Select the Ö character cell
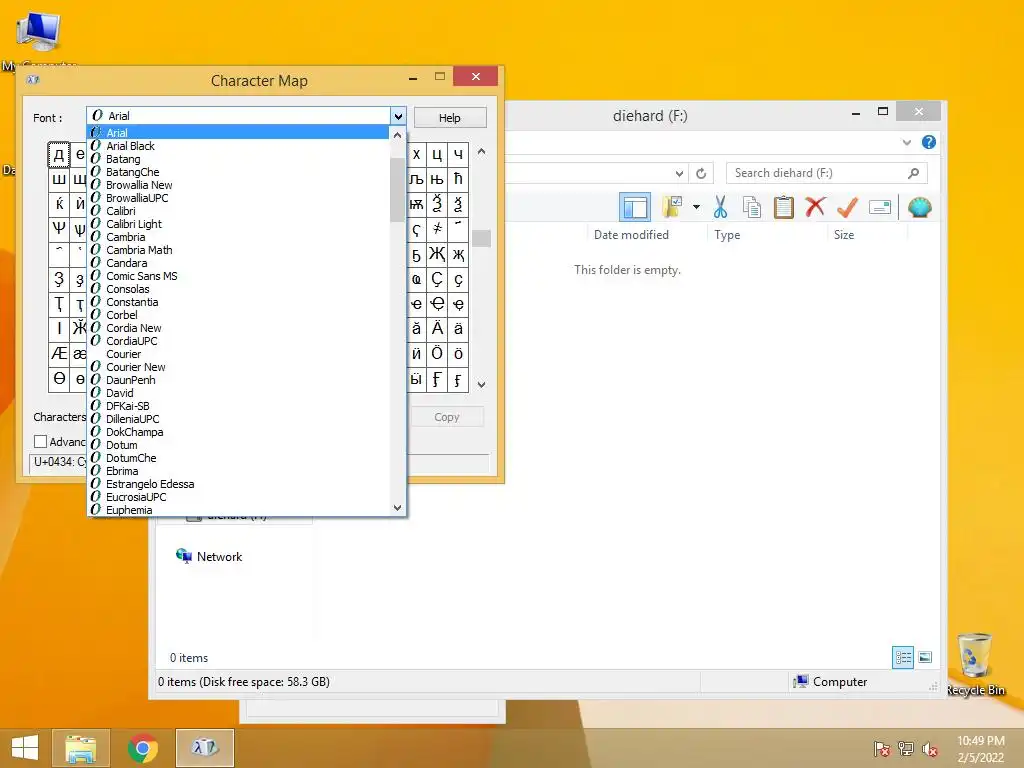The height and width of the screenshot is (768, 1024). [437, 354]
